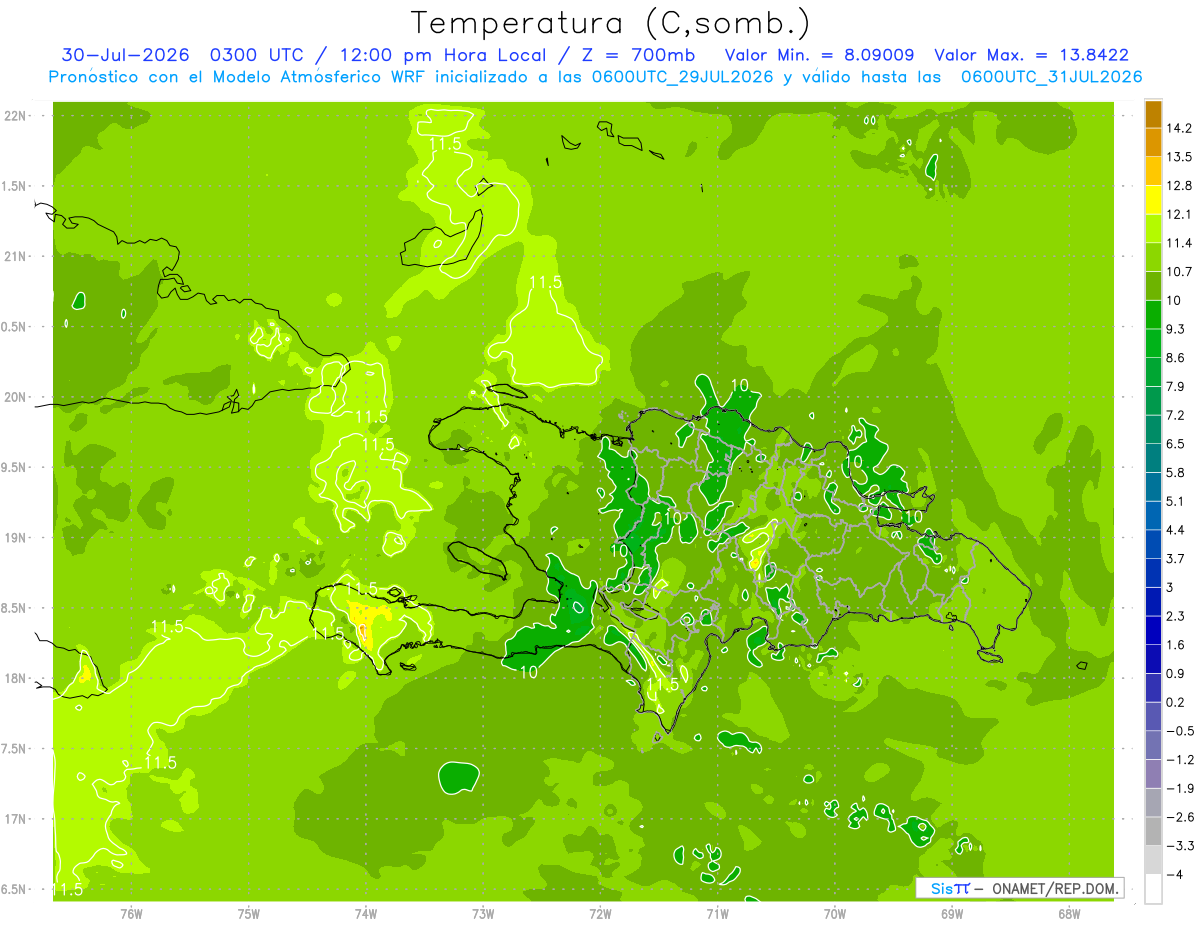Click the 71W longitude tick label

(717, 913)
